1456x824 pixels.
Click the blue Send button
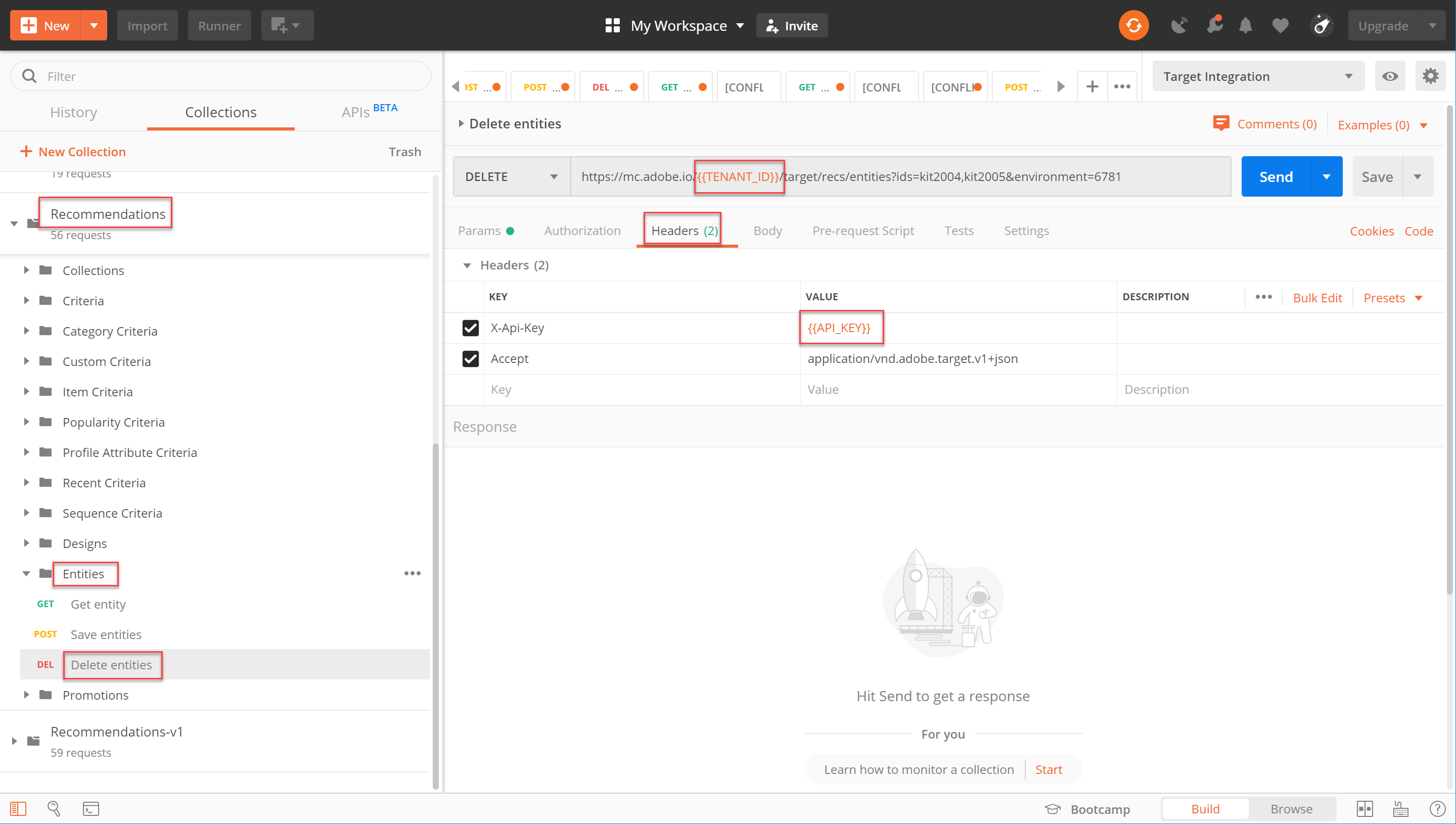1276,177
